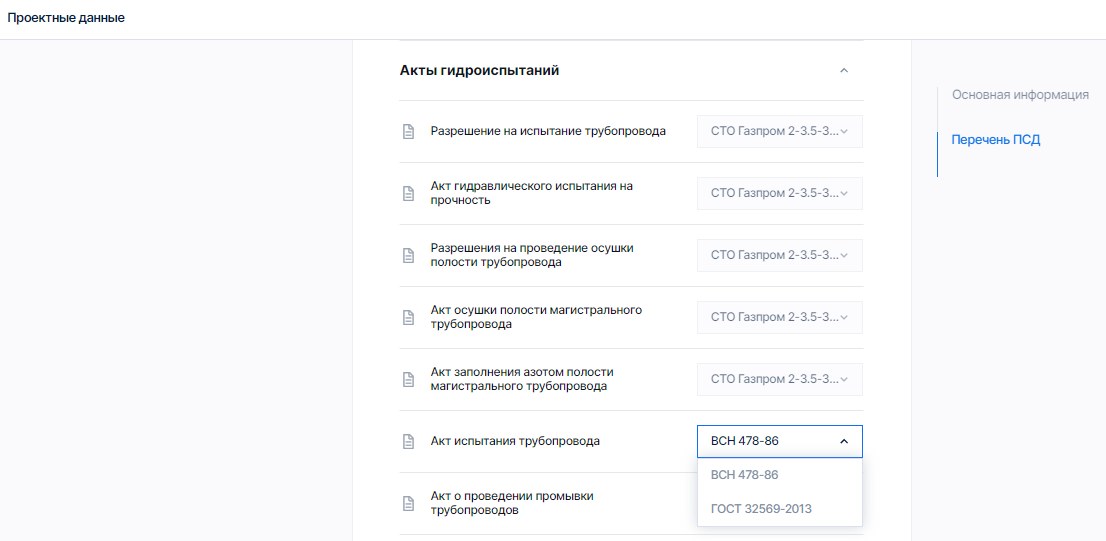Screen dimensions: 1106x541
Task: Click document icon beside Акт испытания трубопровода
Action: click(x=408, y=442)
